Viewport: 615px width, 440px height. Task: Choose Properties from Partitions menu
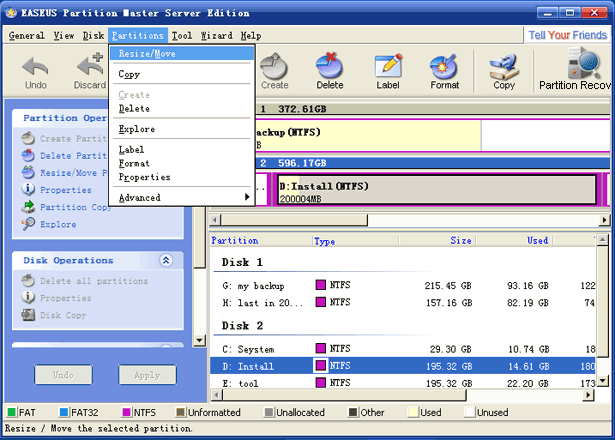[x=182, y=177]
